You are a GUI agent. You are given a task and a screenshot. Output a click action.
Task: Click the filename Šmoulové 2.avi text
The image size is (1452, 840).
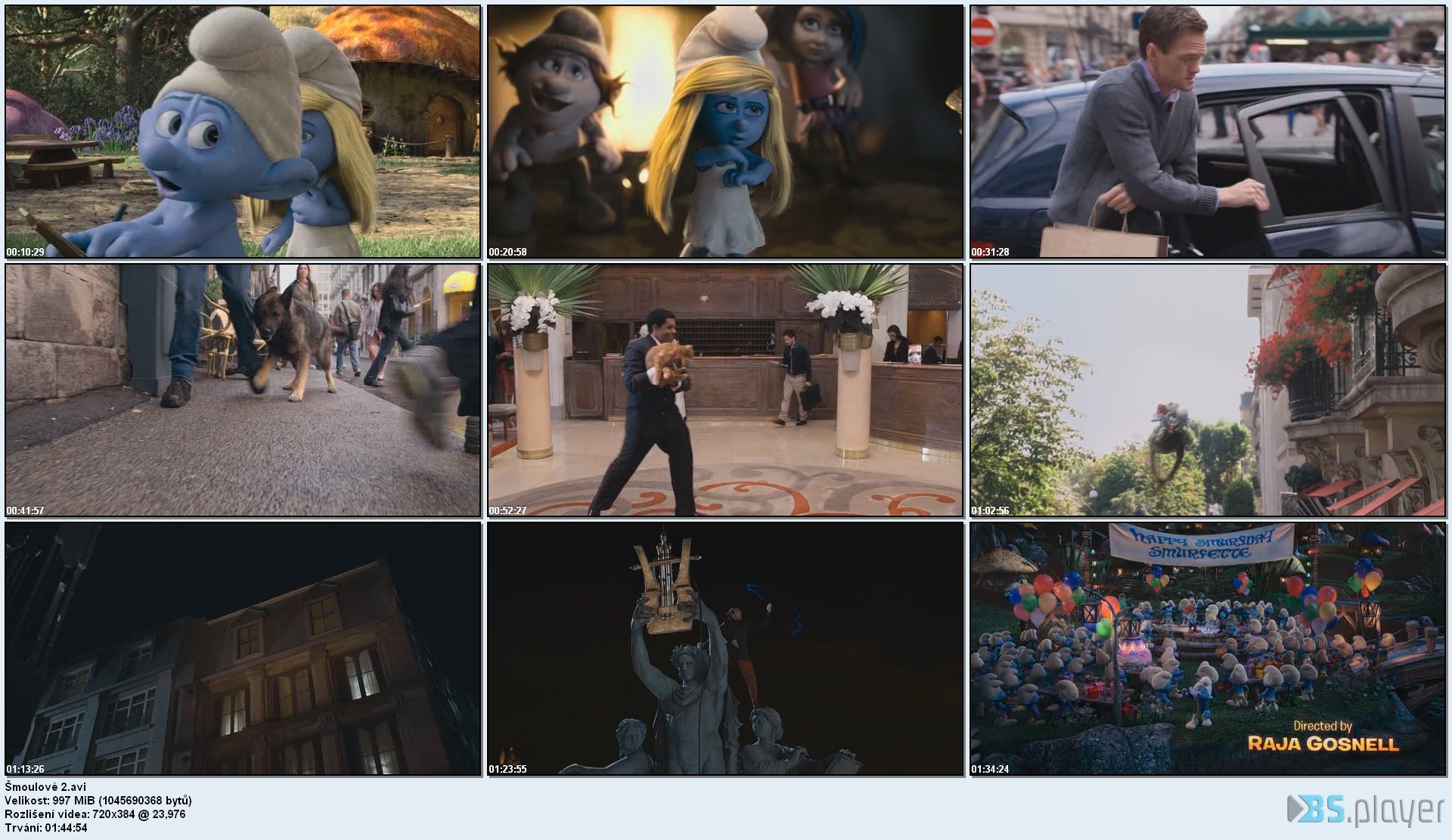point(45,786)
